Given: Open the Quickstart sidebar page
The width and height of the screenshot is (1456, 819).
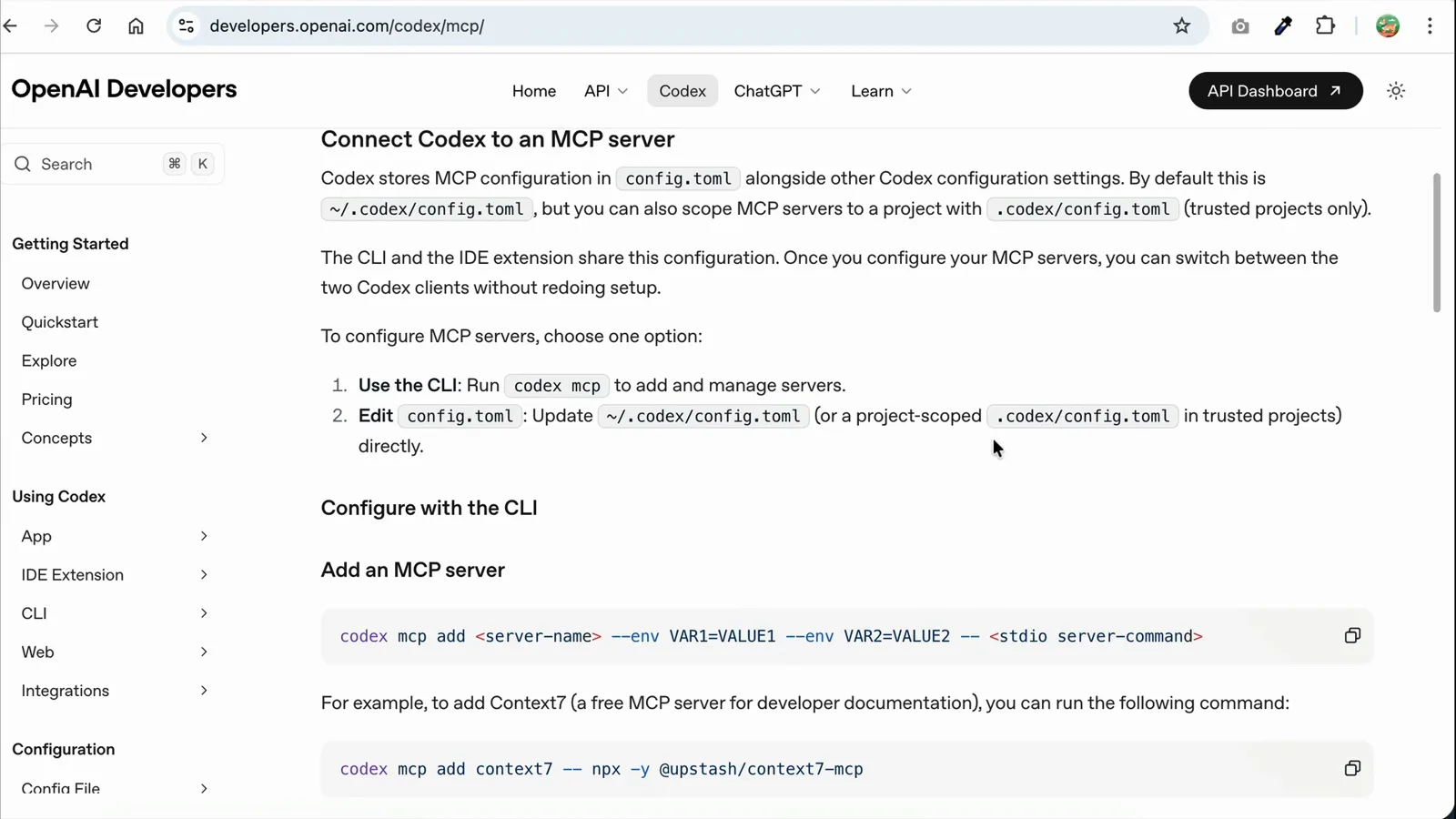Looking at the screenshot, I should (60, 322).
